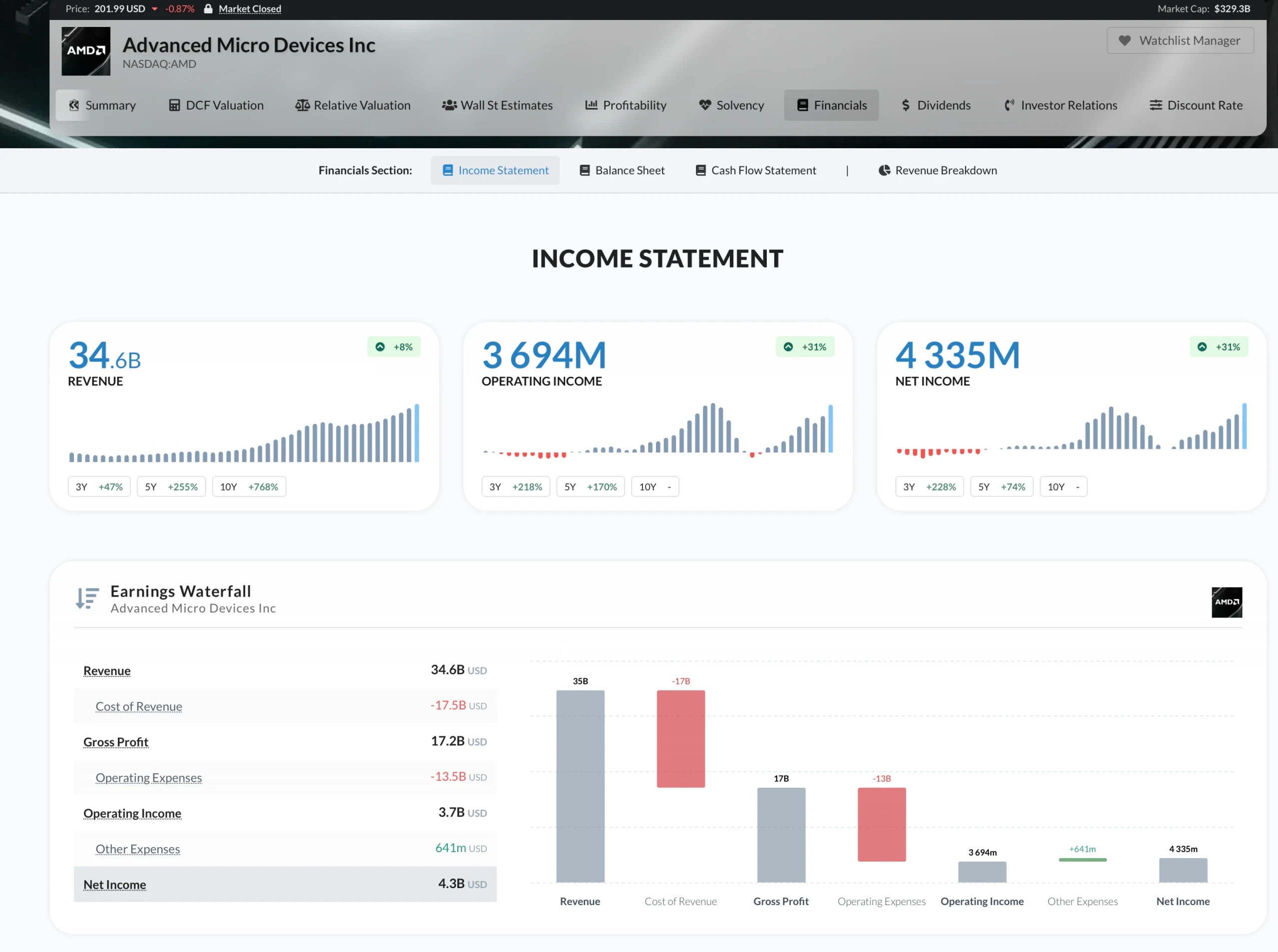Screen dimensions: 1278x952
Task: Switch to the Cash Flow Statement tab
Action: pyautogui.click(x=755, y=170)
